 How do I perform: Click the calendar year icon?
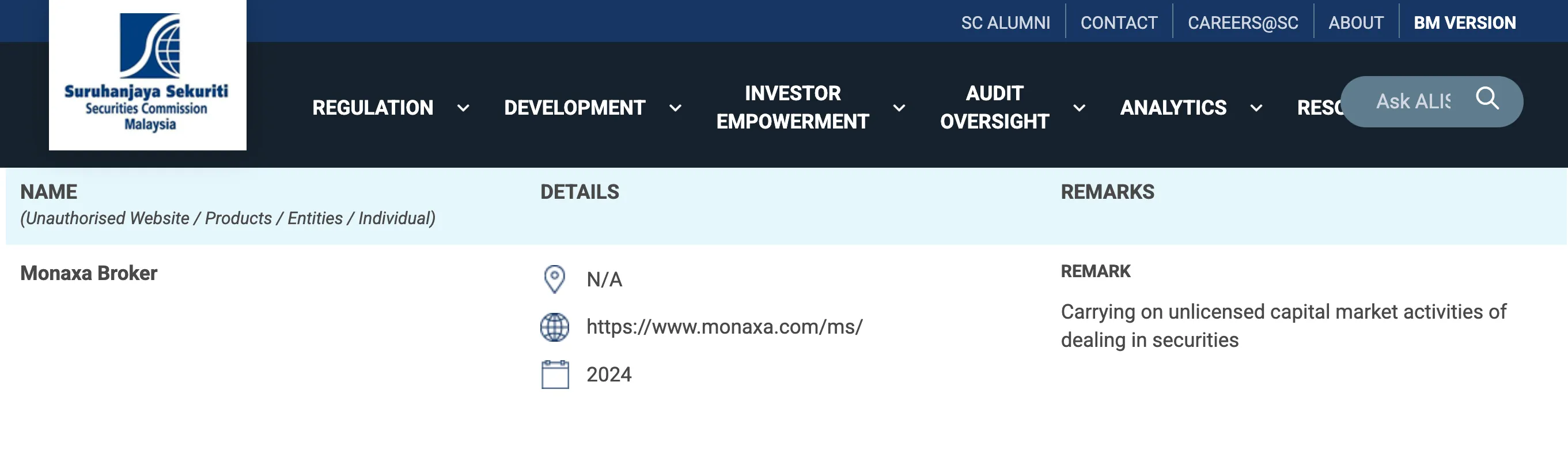pyautogui.click(x=555, y=374)
